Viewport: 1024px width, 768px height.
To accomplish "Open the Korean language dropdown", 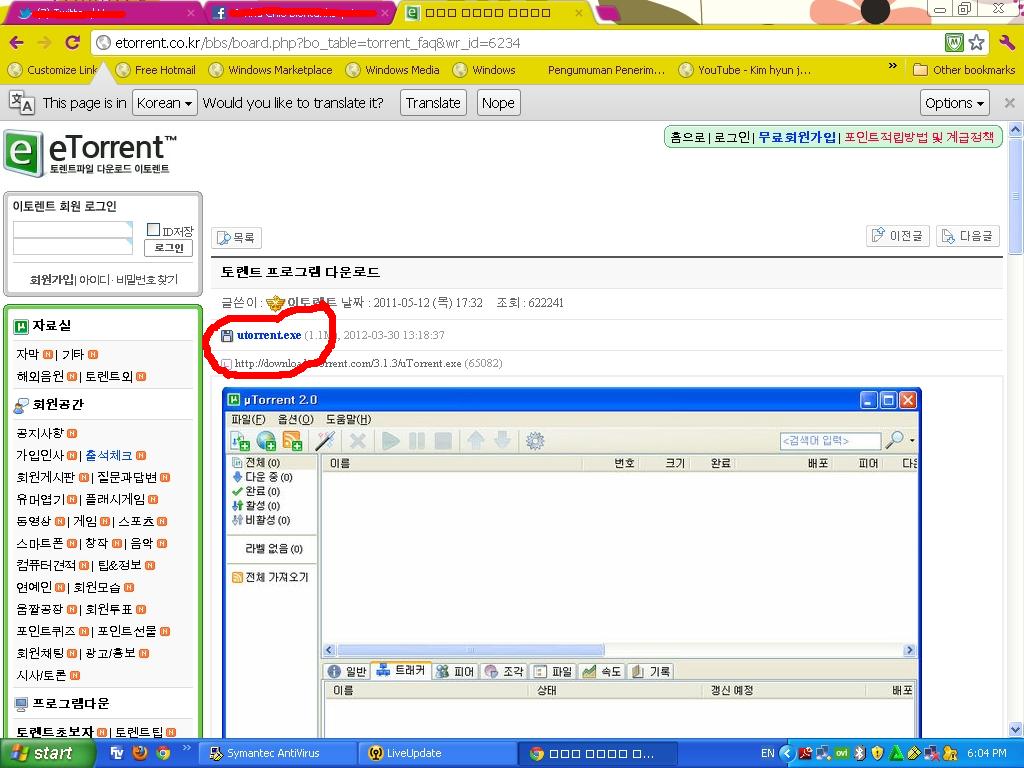I will tap(165, 103).
